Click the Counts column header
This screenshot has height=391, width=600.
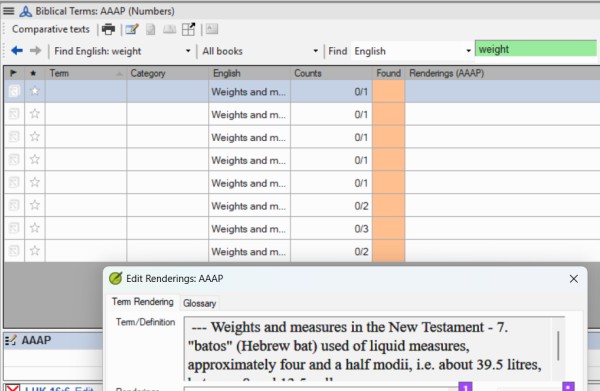pos(331,73)
